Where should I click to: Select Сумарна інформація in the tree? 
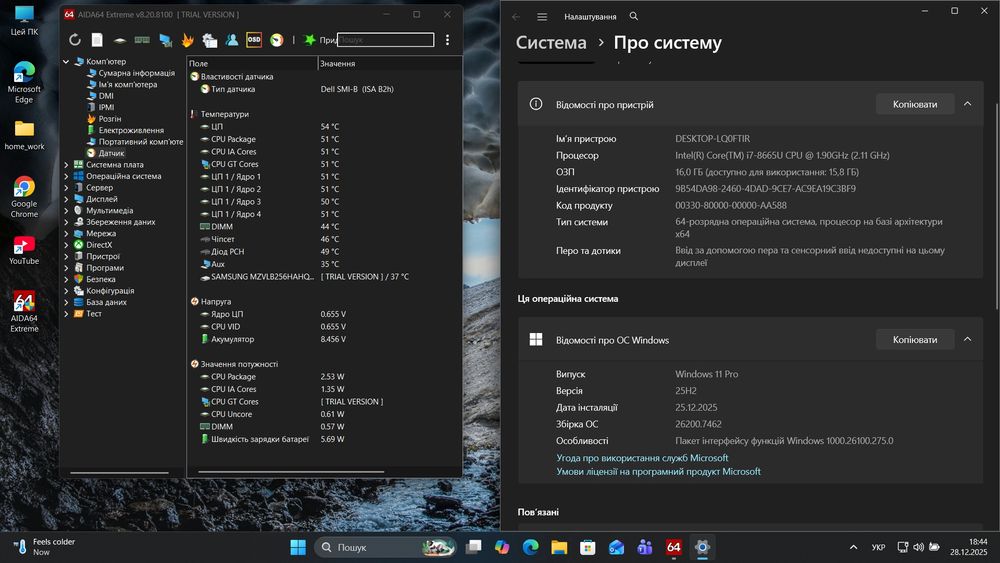(136, 73)
